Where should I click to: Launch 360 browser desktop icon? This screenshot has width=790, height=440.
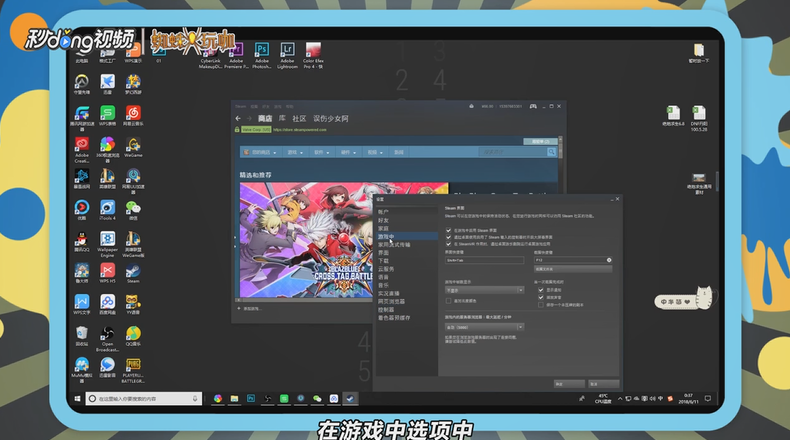[x=107, y=150]
